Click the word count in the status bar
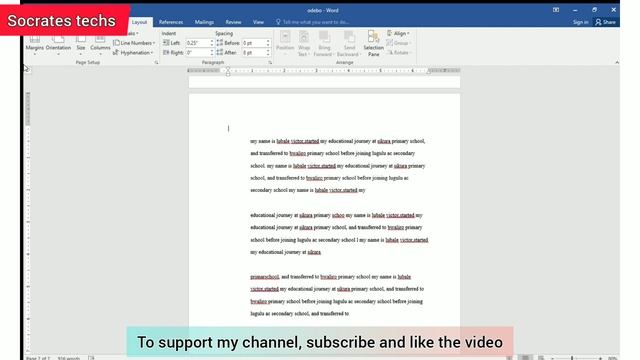Viewport: 640px width, 360px height. click(69, 358)
